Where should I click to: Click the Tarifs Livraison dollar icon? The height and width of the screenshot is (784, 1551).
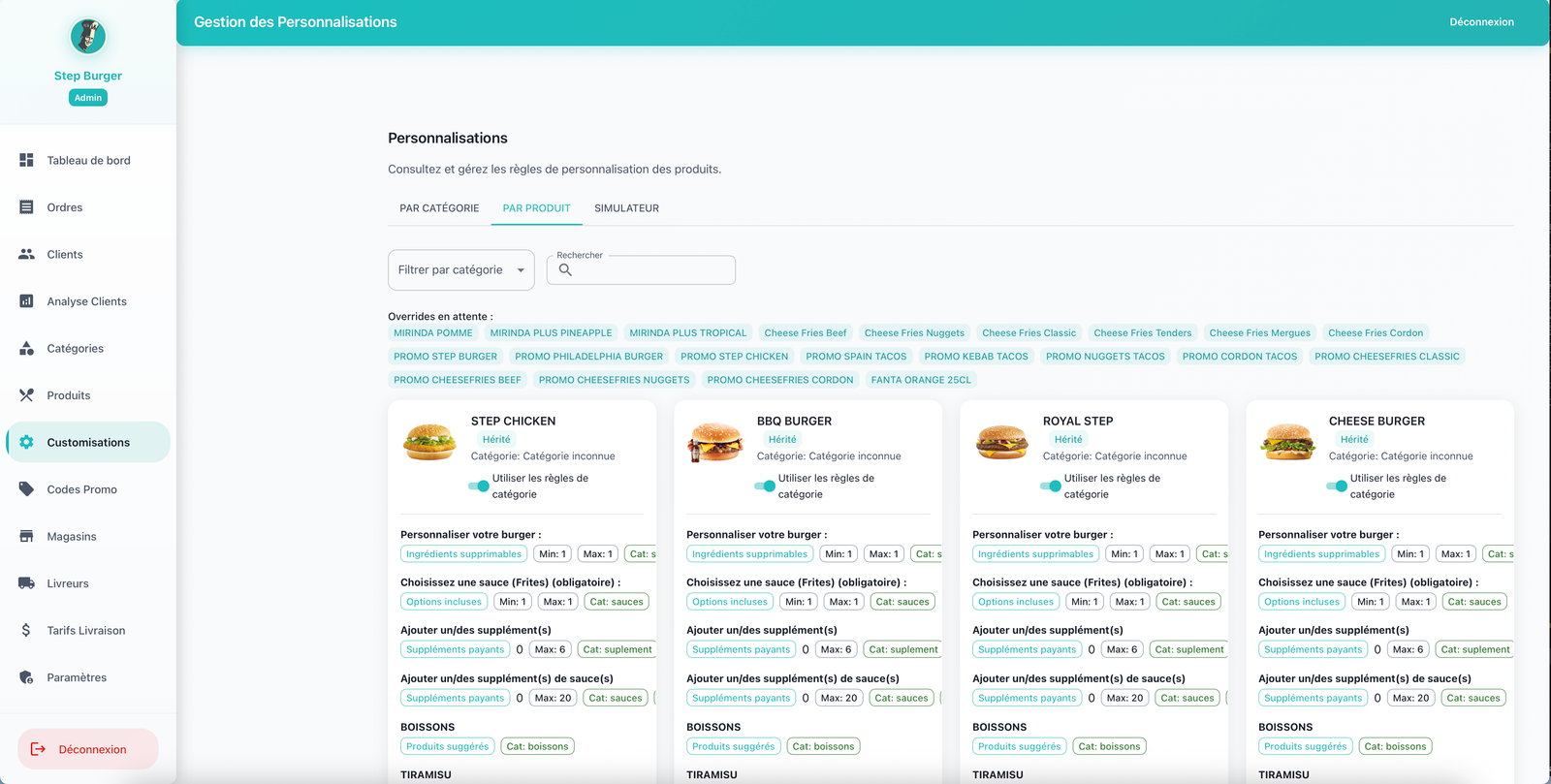(26, 630)
